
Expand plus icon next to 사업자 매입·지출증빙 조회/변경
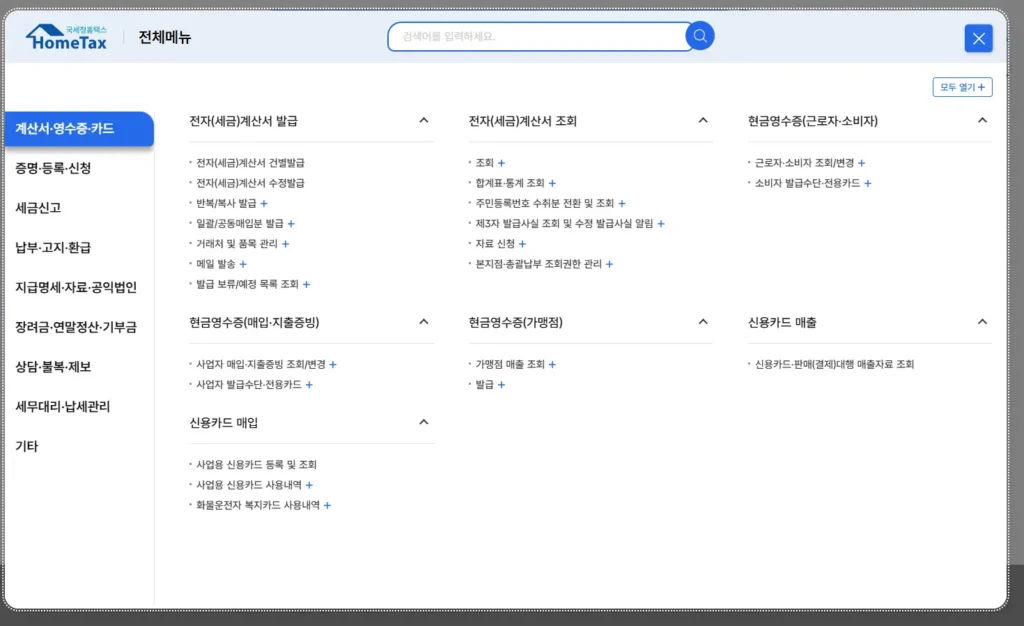(x=333, y=365)
